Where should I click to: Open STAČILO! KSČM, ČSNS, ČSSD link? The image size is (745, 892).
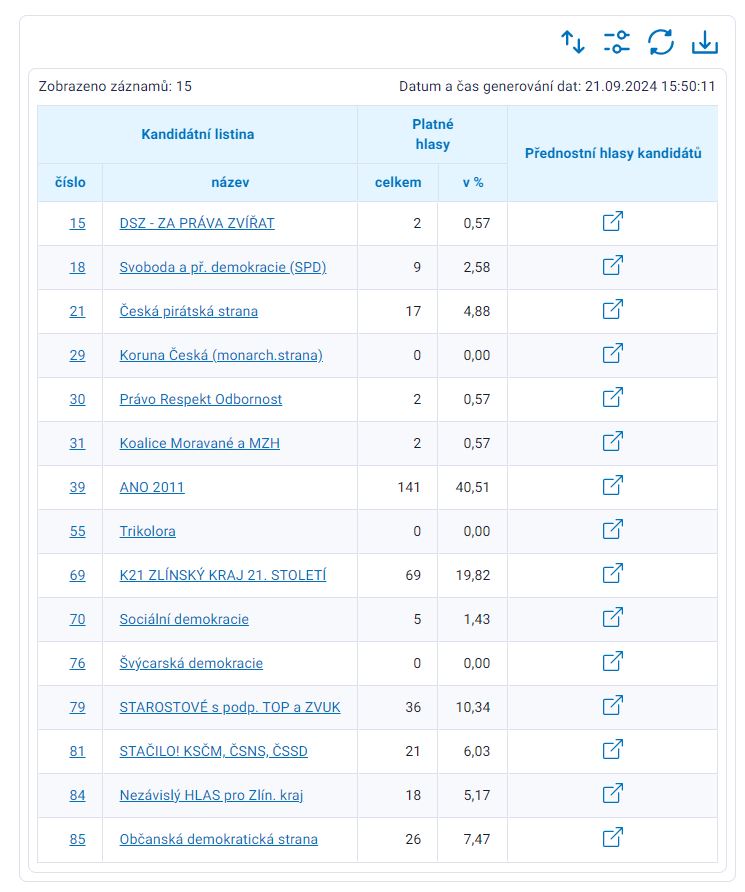coord(213,751)
